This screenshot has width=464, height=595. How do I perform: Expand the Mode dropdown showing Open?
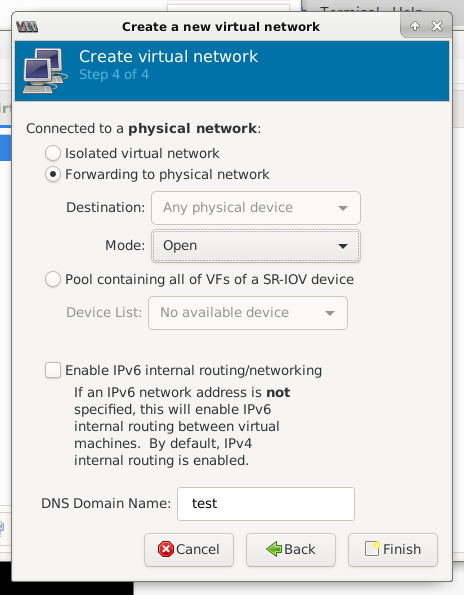click(x=256, y=246)
